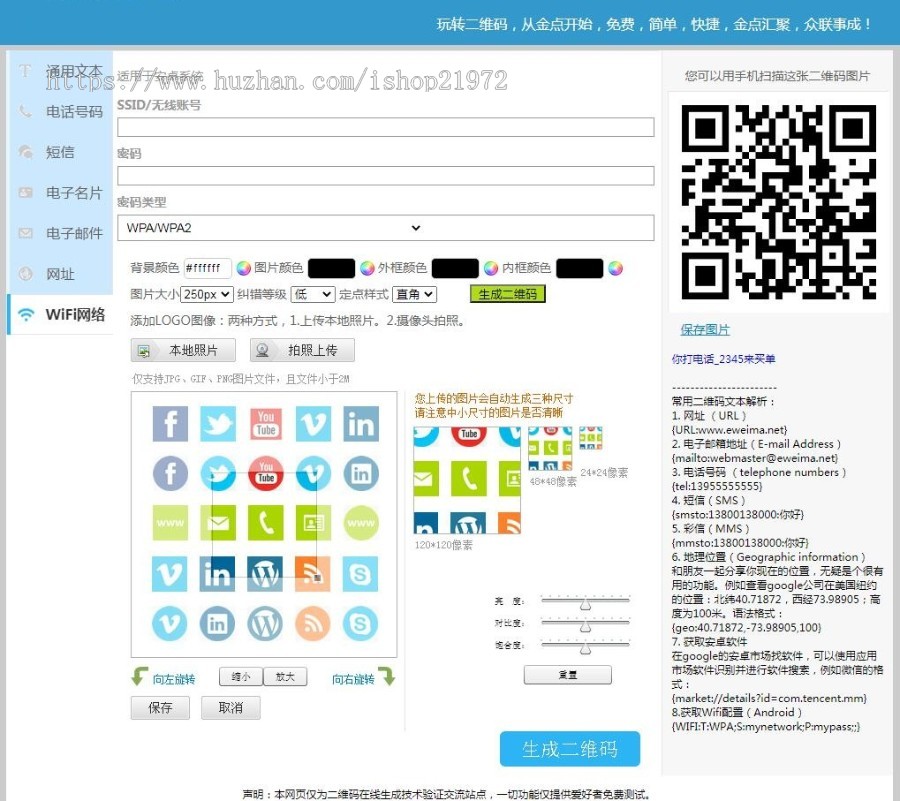900x801 pixels.
Task: Click the round green www icon
Action: (x=361, y=523)
